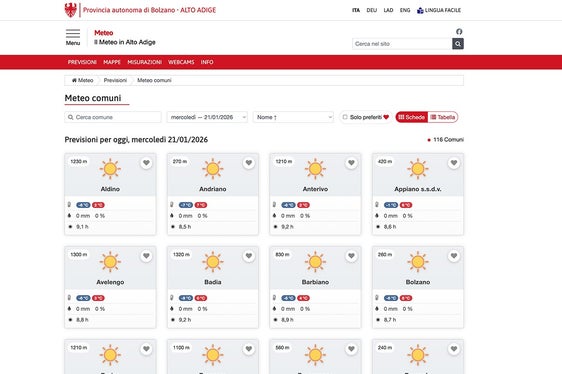
Task: Click the search magnifier button
Action: pyautogui.click(x=458, y=44)
